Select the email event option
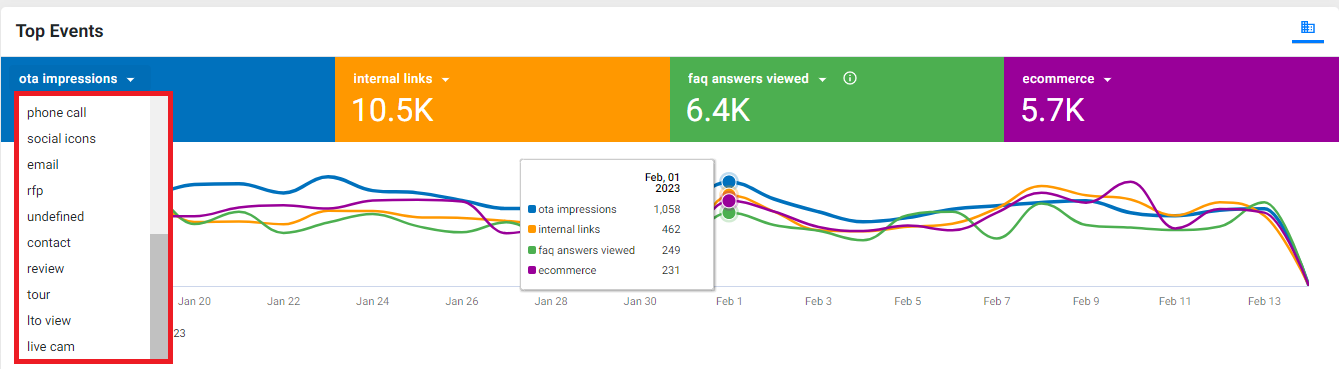Screen dimensions: 1339x369 click(84, 165)
